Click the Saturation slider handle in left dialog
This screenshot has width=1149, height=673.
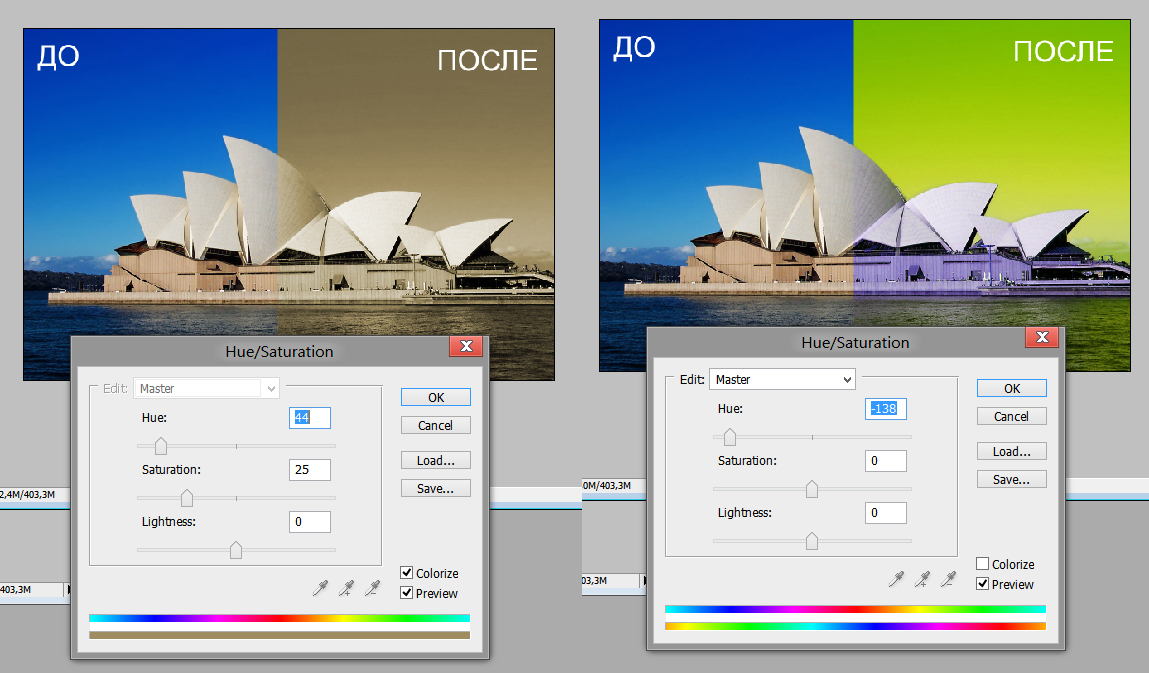click(x=187, y=499)
